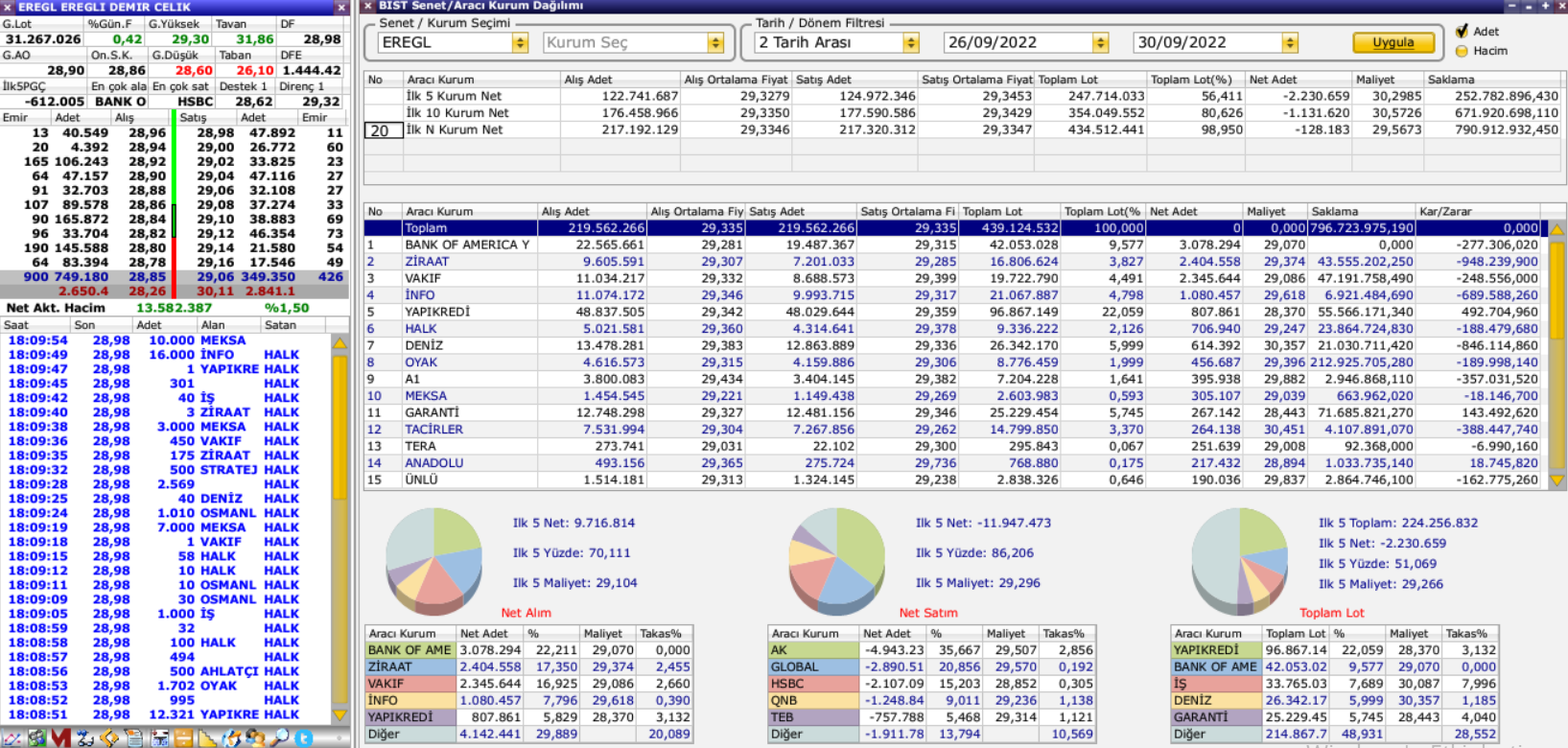The width and height of the screenshot is (1568, 748).
Task: Click the green users icon in bottom toolbar
Action: tap(37, 738)
